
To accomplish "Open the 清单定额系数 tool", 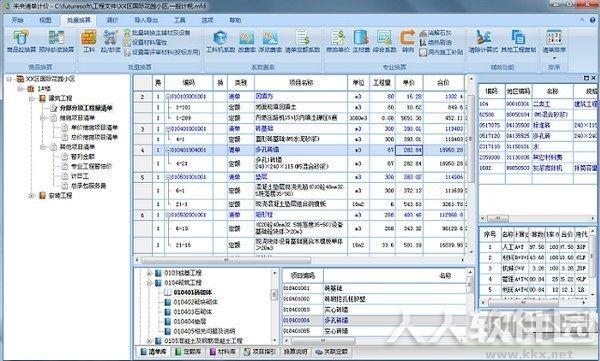I will pyautogui.click(x=302, y=41).
